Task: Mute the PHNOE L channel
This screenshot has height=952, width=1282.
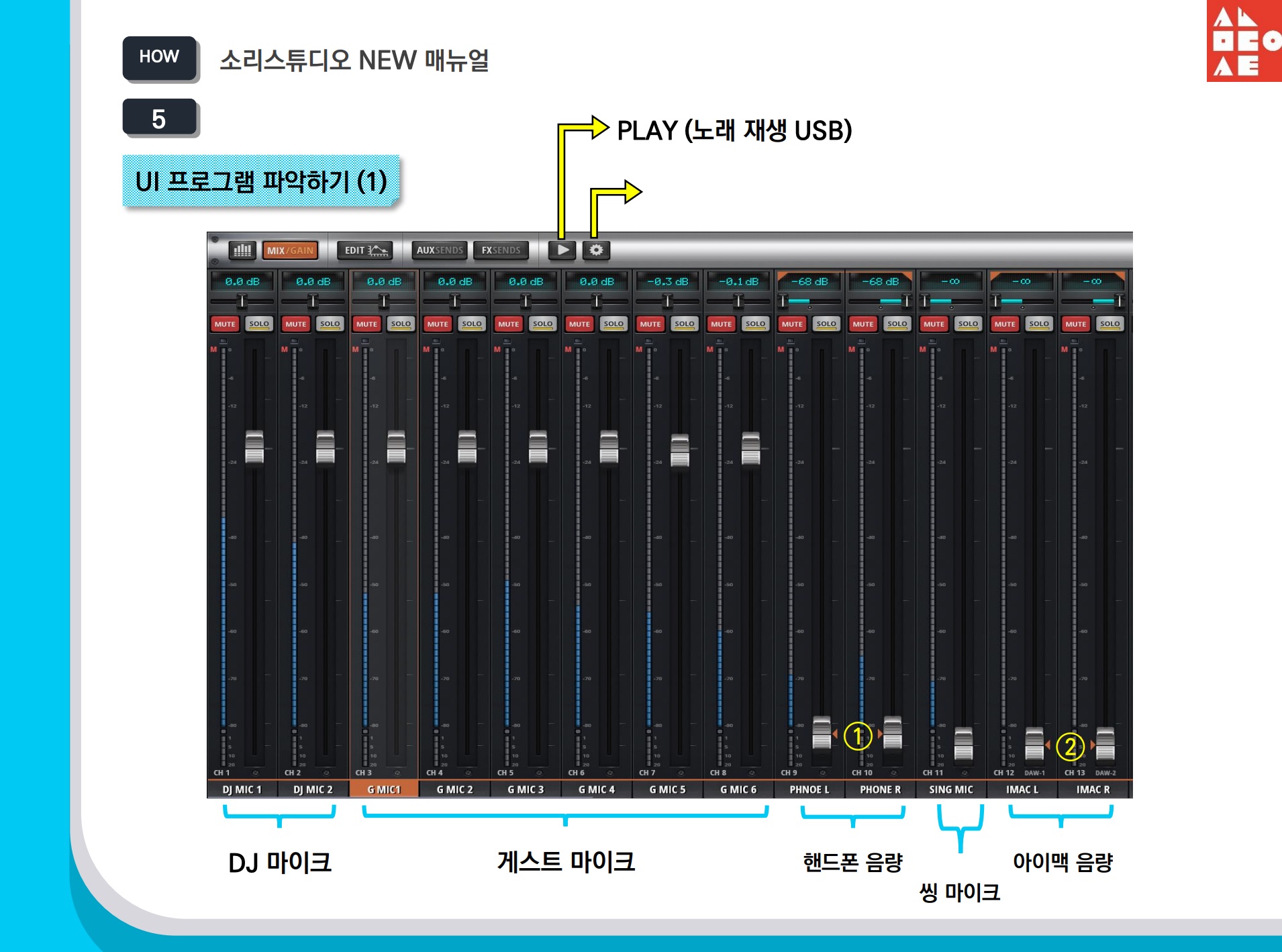Action: pos(792,324)
